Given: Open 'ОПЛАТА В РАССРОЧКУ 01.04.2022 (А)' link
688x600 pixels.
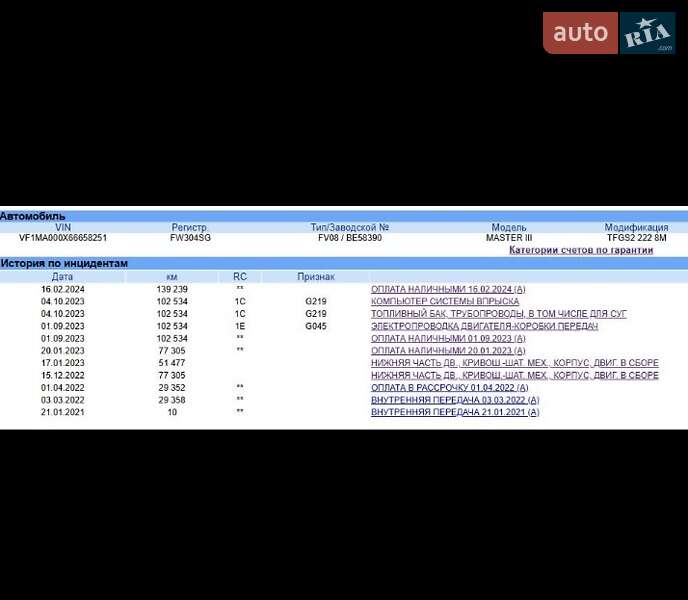Looking at the screenshot, I should coord(451,387).
